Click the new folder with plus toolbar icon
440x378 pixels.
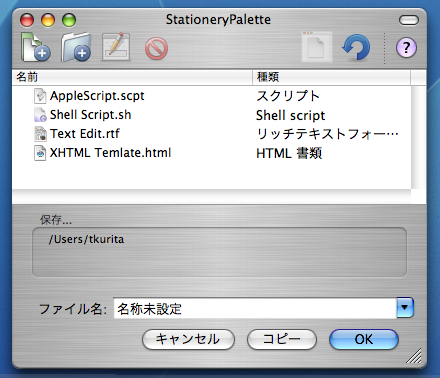click(x=76, y=47)
